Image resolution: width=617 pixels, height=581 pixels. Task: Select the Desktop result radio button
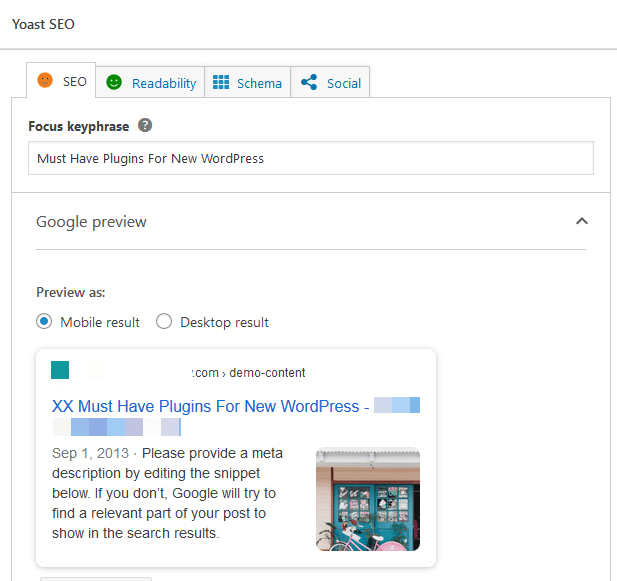tap(164, 321)
